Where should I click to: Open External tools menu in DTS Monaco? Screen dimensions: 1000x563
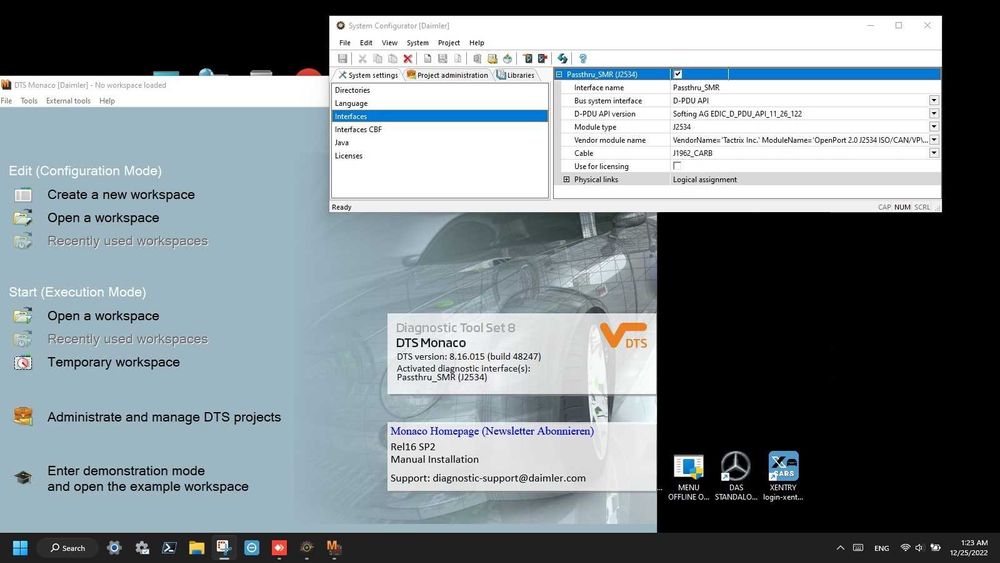pos(68,101)
